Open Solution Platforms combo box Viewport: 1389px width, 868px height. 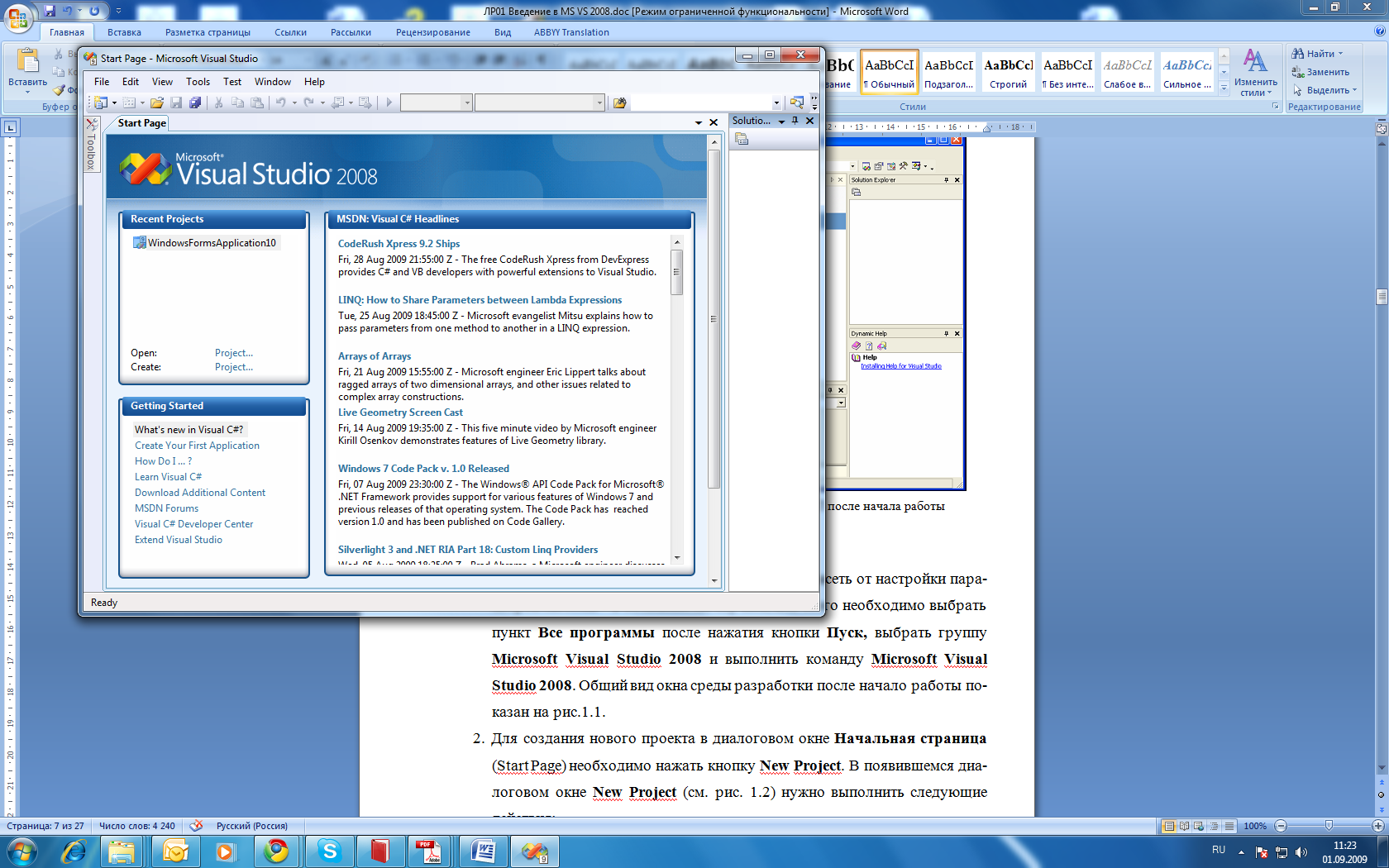click(540, 103)
